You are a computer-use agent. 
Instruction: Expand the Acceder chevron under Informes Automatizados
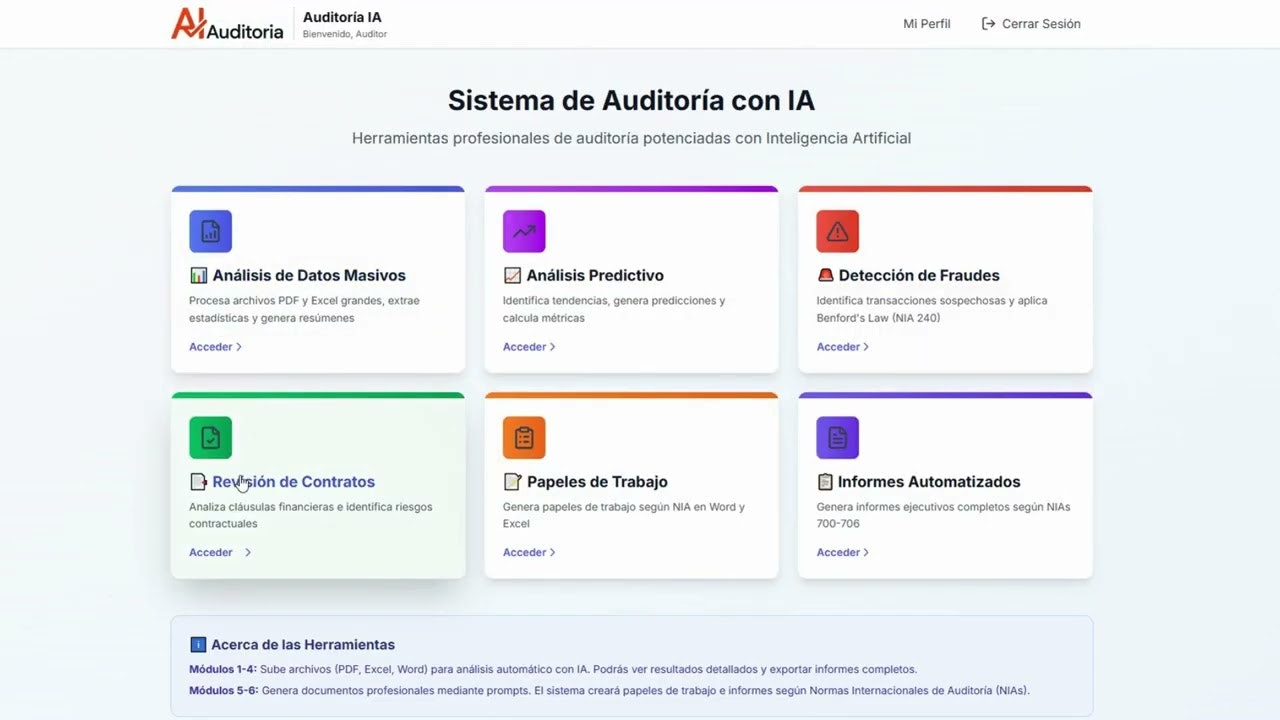click(865, 552)
